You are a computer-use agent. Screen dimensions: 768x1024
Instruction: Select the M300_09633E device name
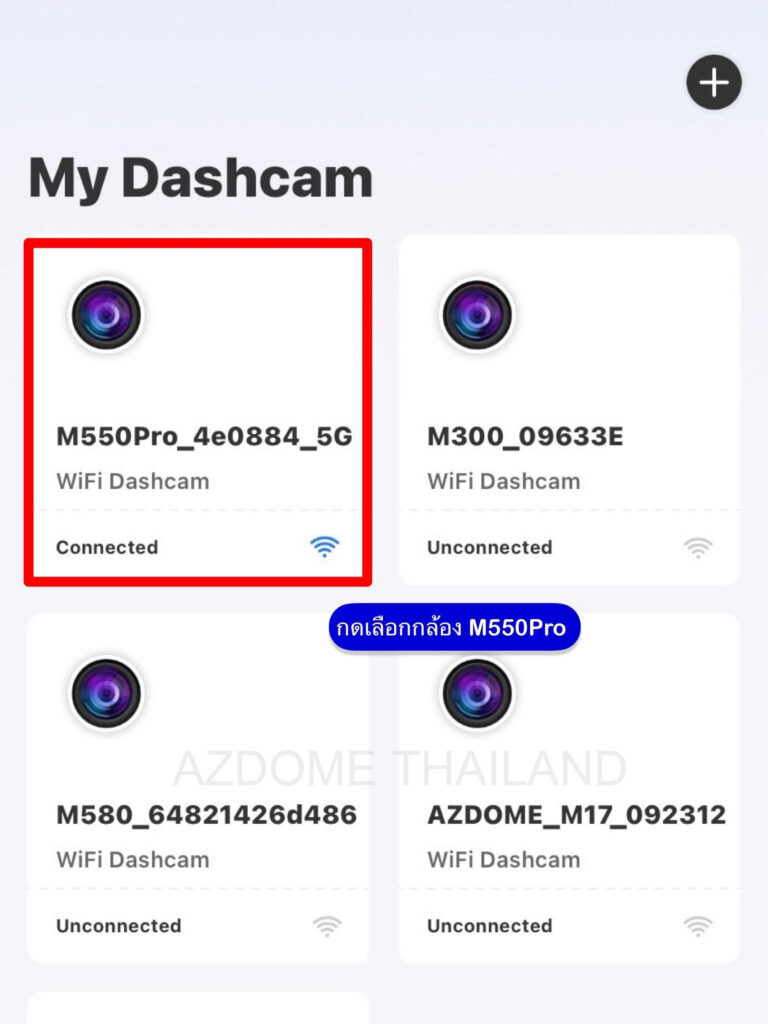[525, 436]
